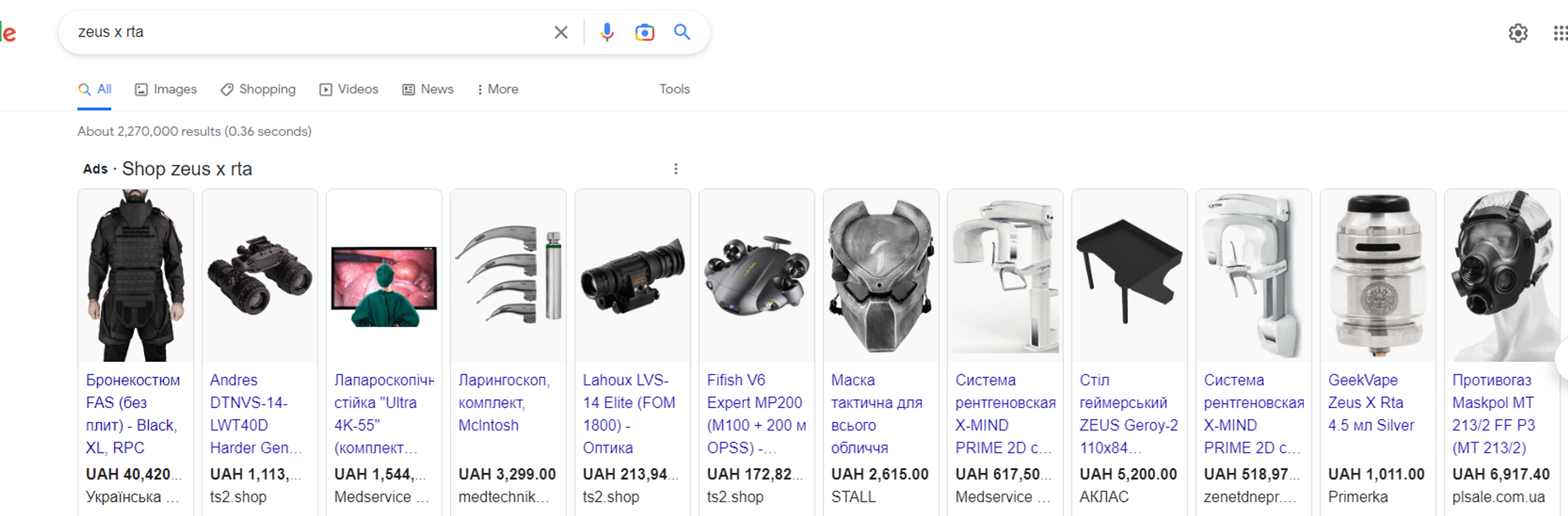
Task: Open the laparoscopic Ultra 4K-55 product image
Action: click(x=384, y=275)
